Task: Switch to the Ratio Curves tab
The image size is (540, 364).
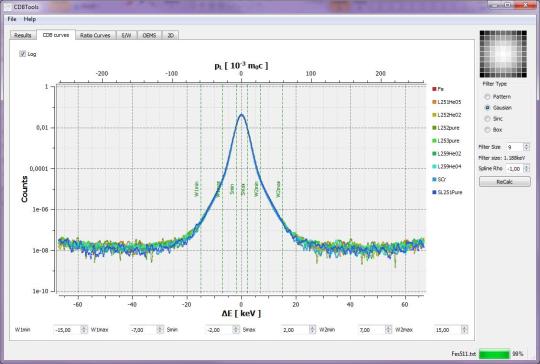Action: [x=95, y=35]
